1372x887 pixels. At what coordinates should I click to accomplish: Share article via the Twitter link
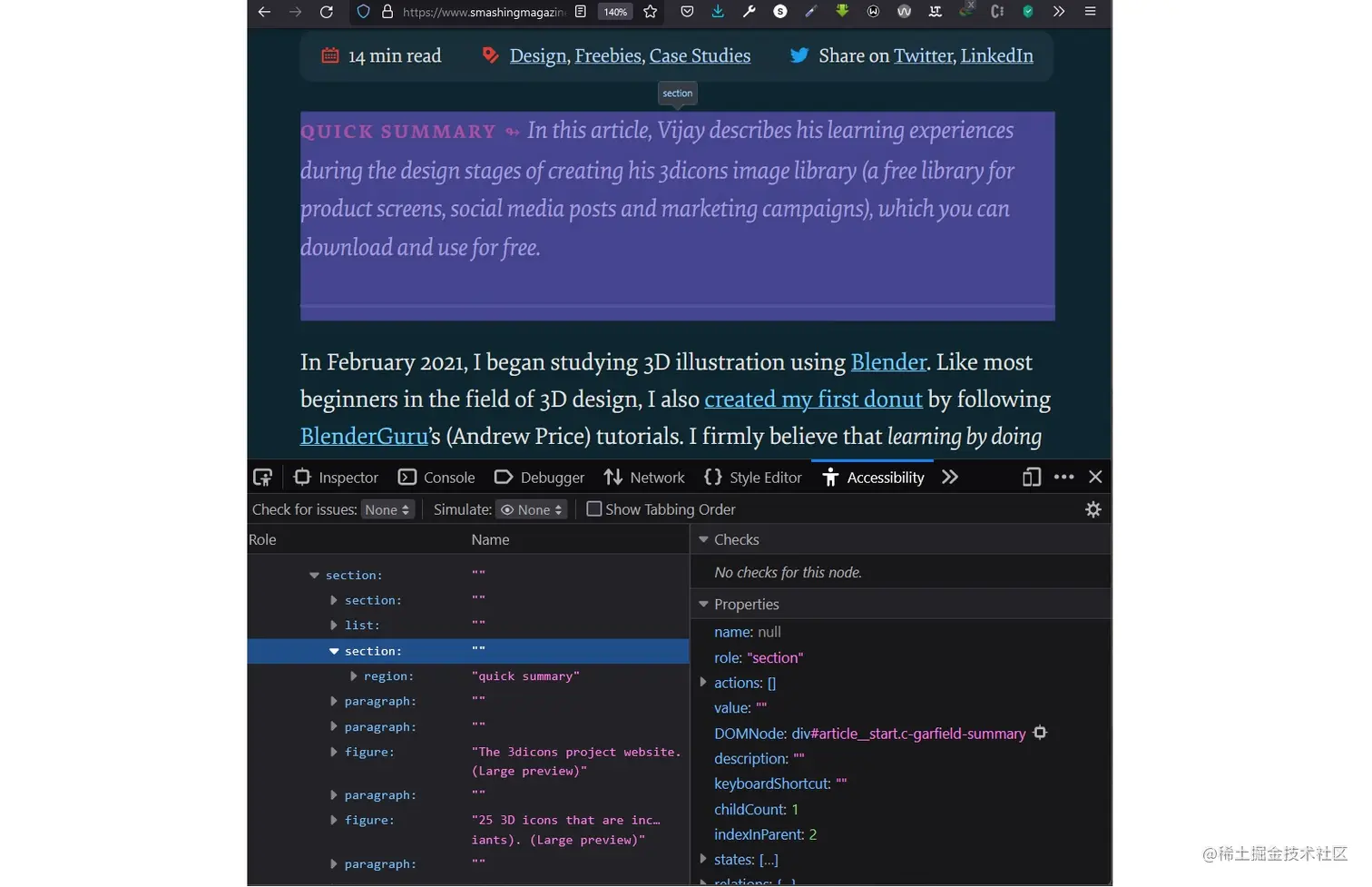click(x=924, y=56)
